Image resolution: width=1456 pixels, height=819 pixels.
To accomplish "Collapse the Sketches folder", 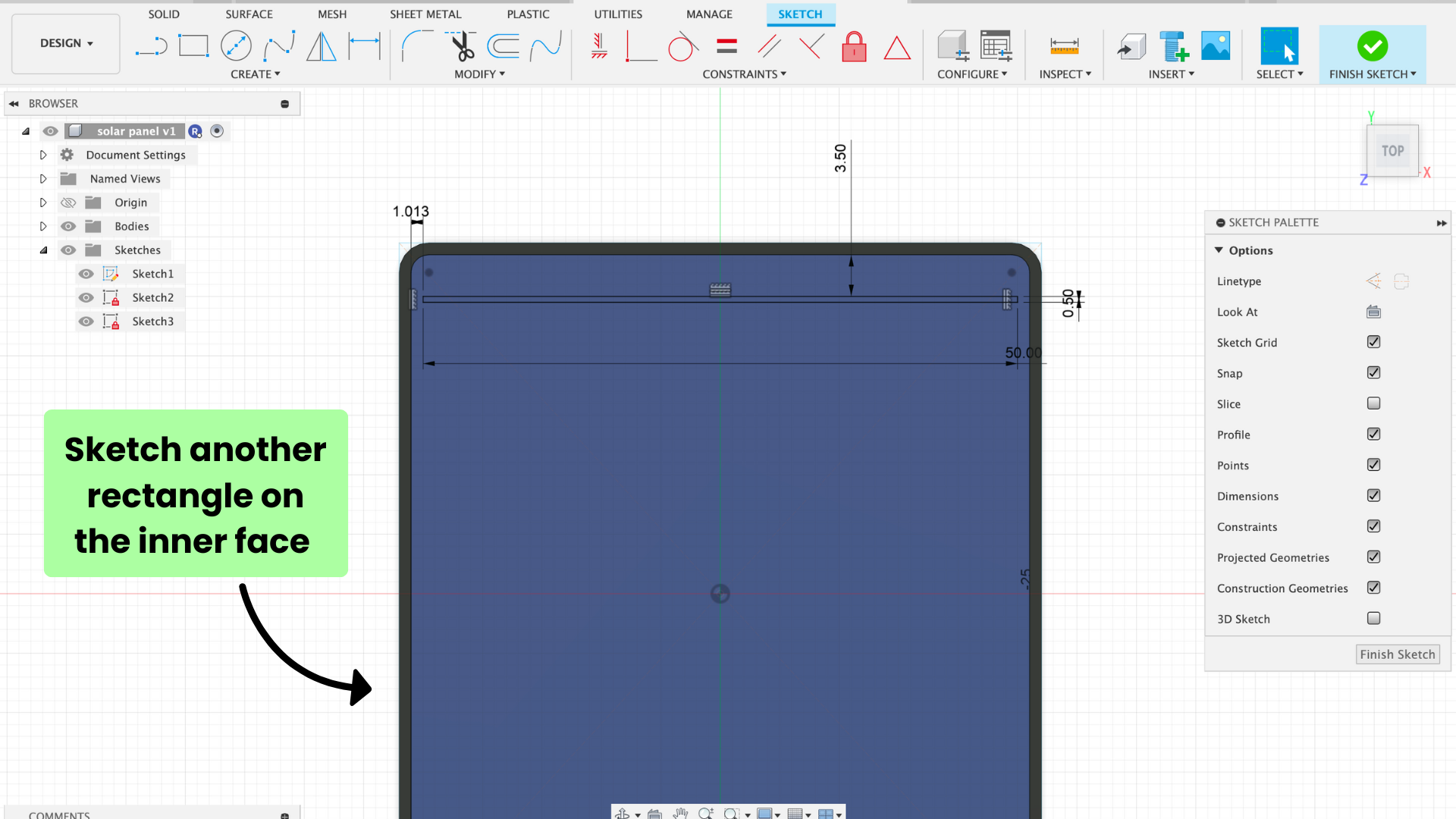I will click(43, 250).
